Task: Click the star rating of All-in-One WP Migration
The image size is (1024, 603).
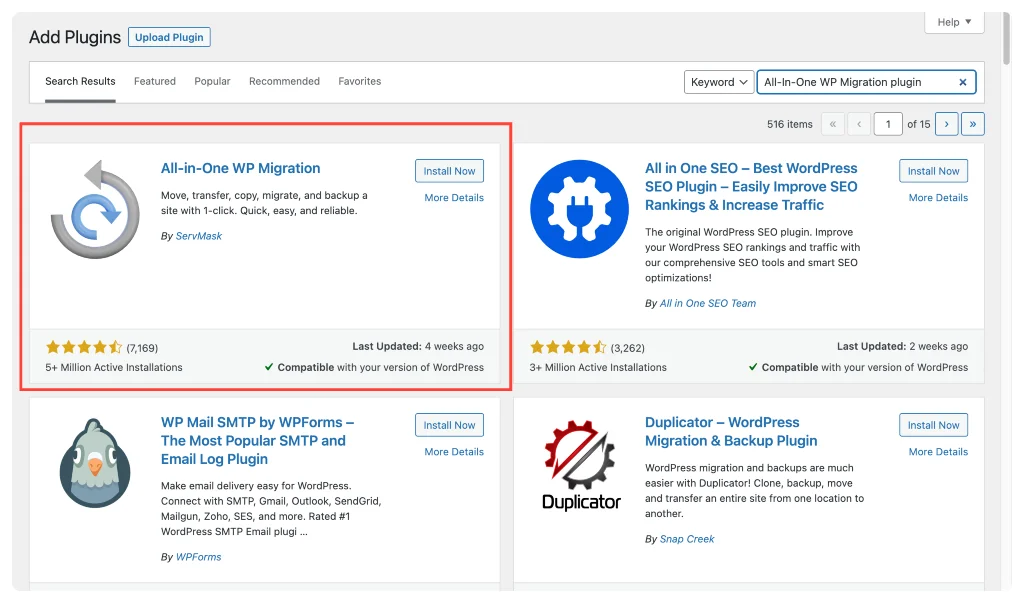Action: 84,348
